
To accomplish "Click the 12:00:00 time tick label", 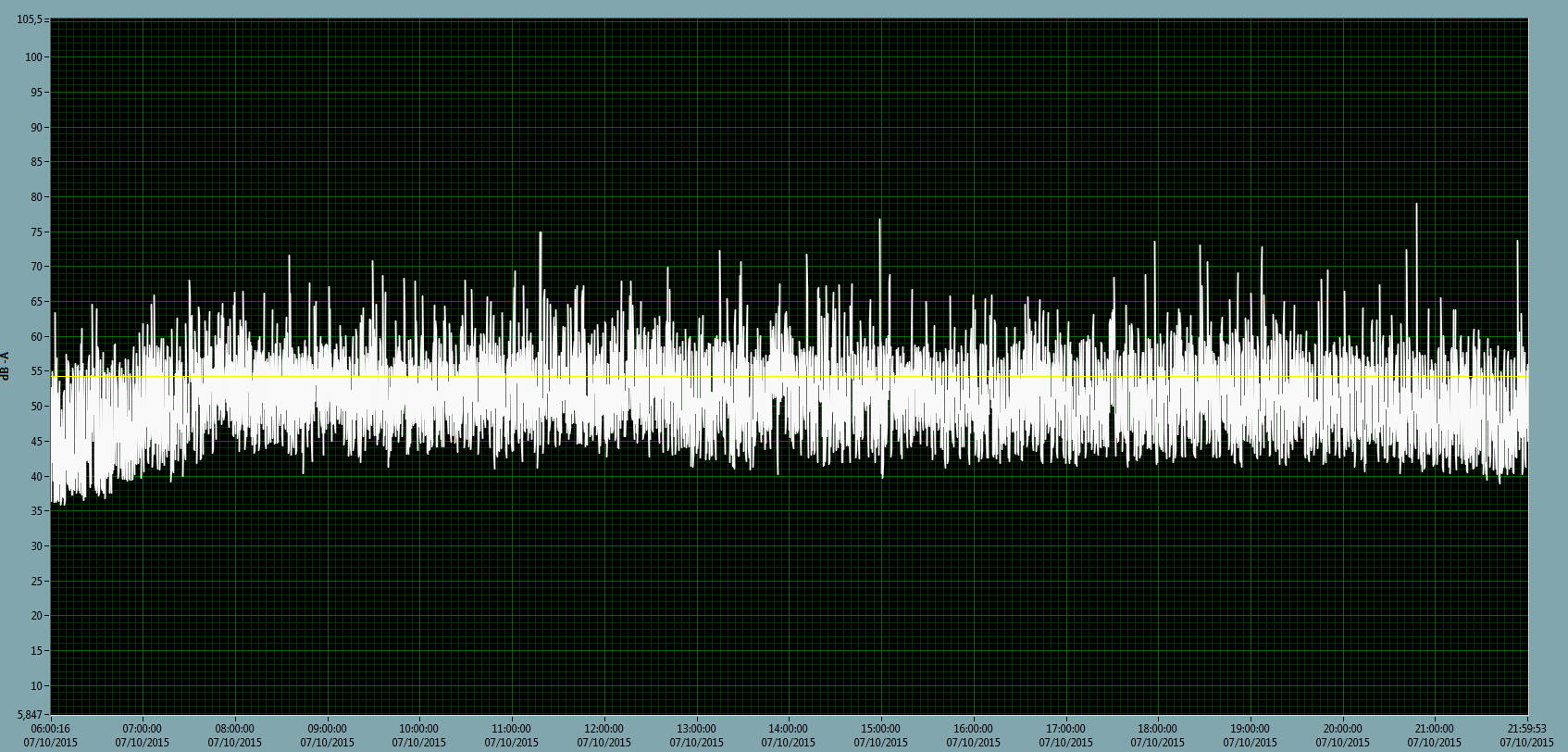I will (x=604, y=730).
